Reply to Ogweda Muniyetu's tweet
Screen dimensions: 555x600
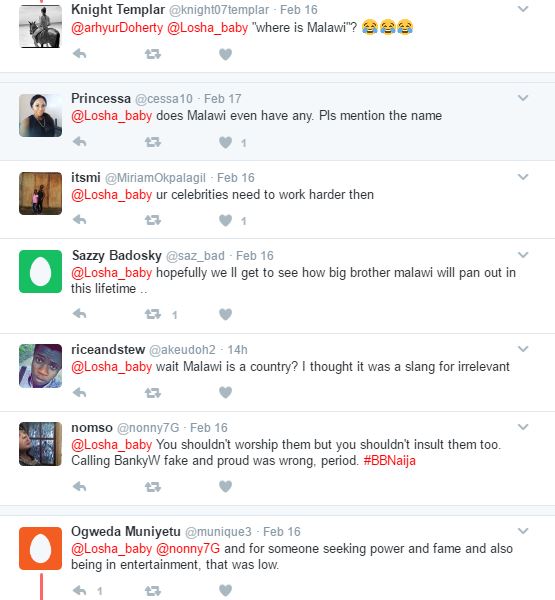[x=79, y=590]
